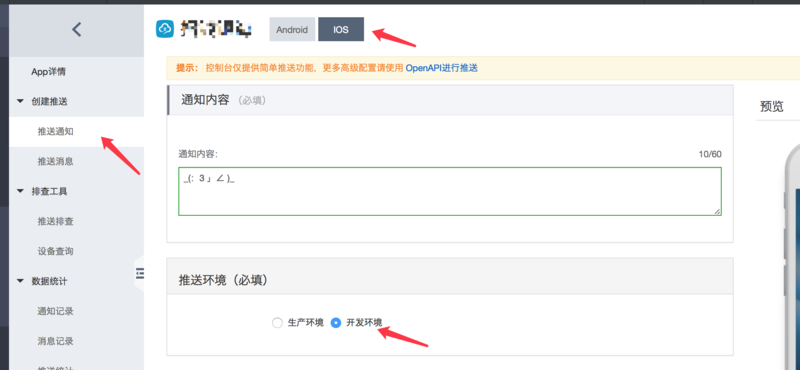Click the 预览 panel heading
800x370 pixels.
[771, 106]
